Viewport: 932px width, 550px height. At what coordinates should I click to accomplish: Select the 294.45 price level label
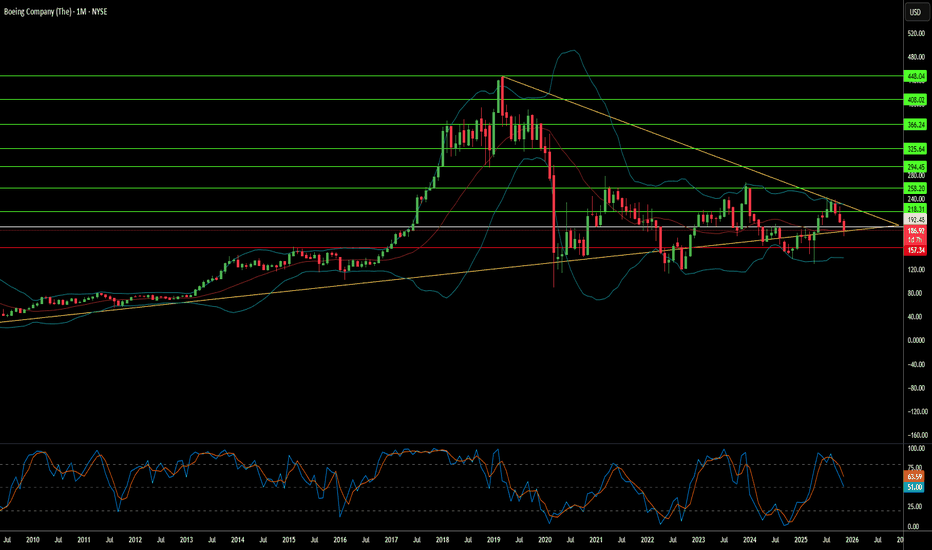pos(915,167)
